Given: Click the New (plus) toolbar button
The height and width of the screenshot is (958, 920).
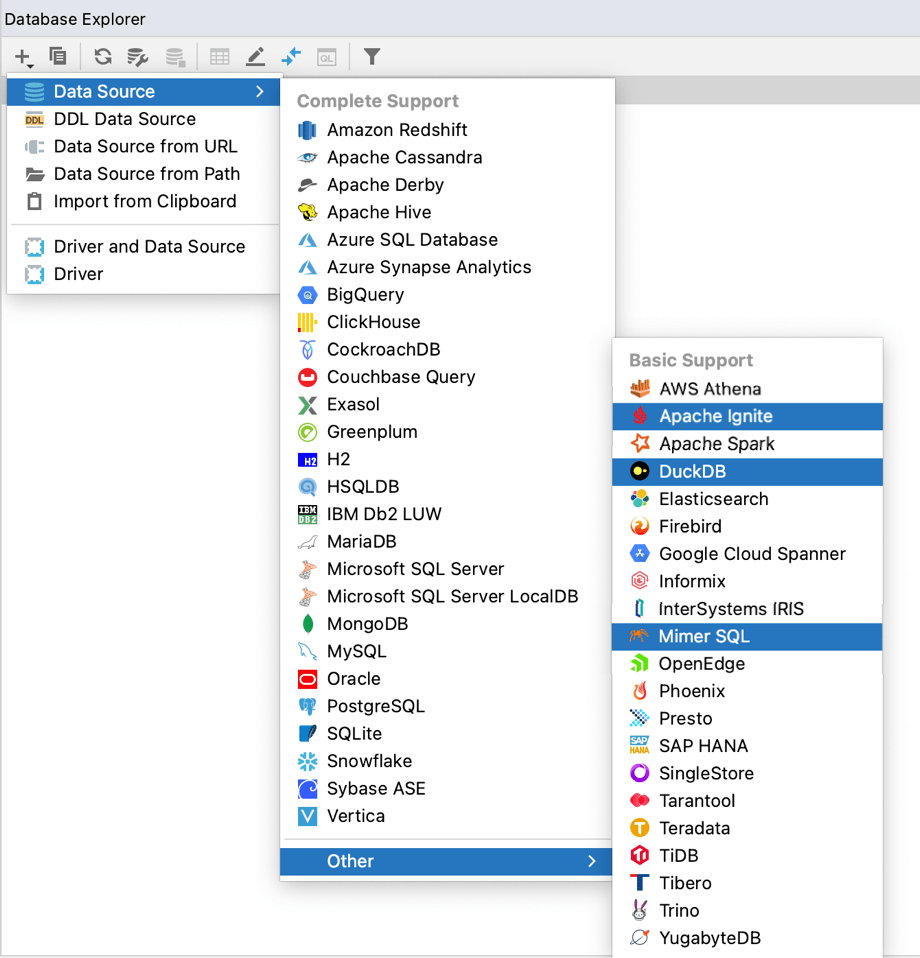Looking at the screenshot, I should (x=22, y=57).
